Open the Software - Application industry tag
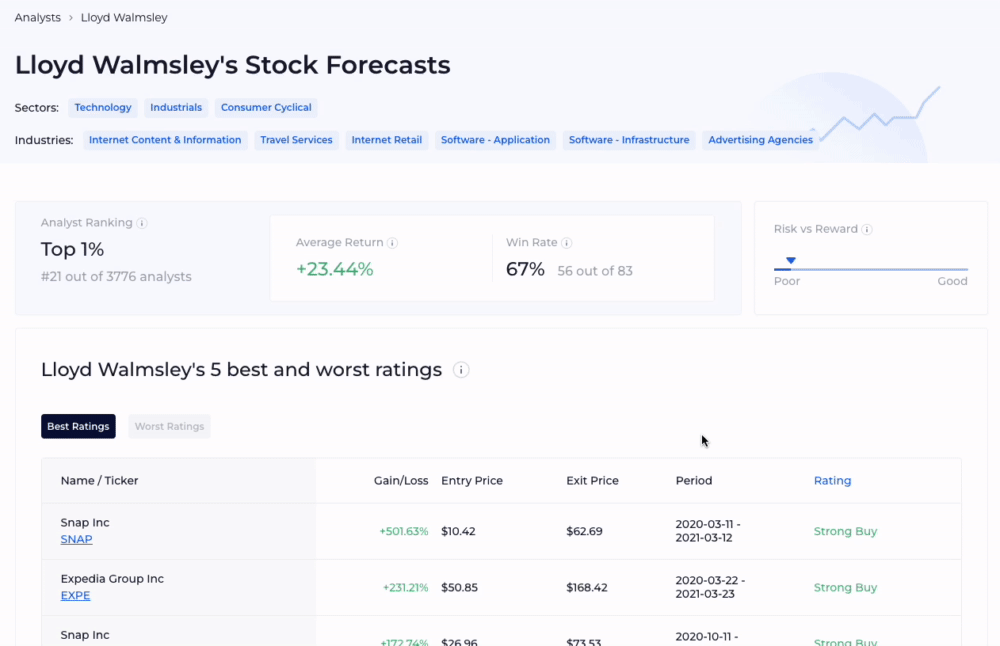 495,140
